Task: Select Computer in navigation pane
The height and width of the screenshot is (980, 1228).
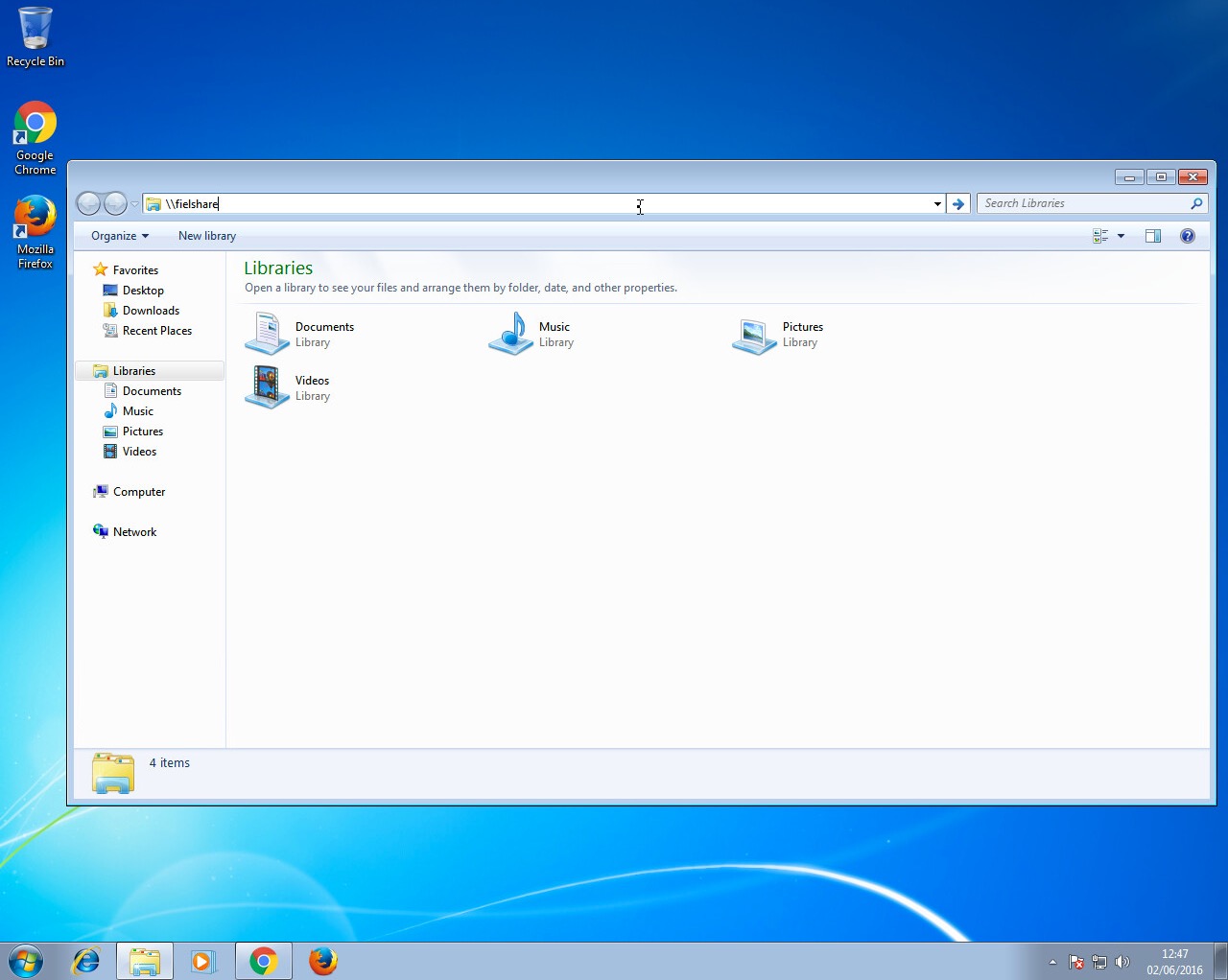Action: (139, 492)
